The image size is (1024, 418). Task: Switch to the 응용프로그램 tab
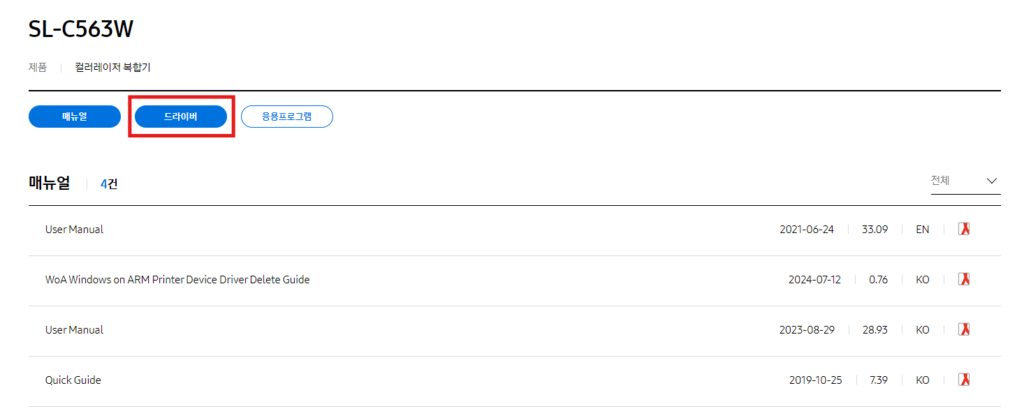287,117
